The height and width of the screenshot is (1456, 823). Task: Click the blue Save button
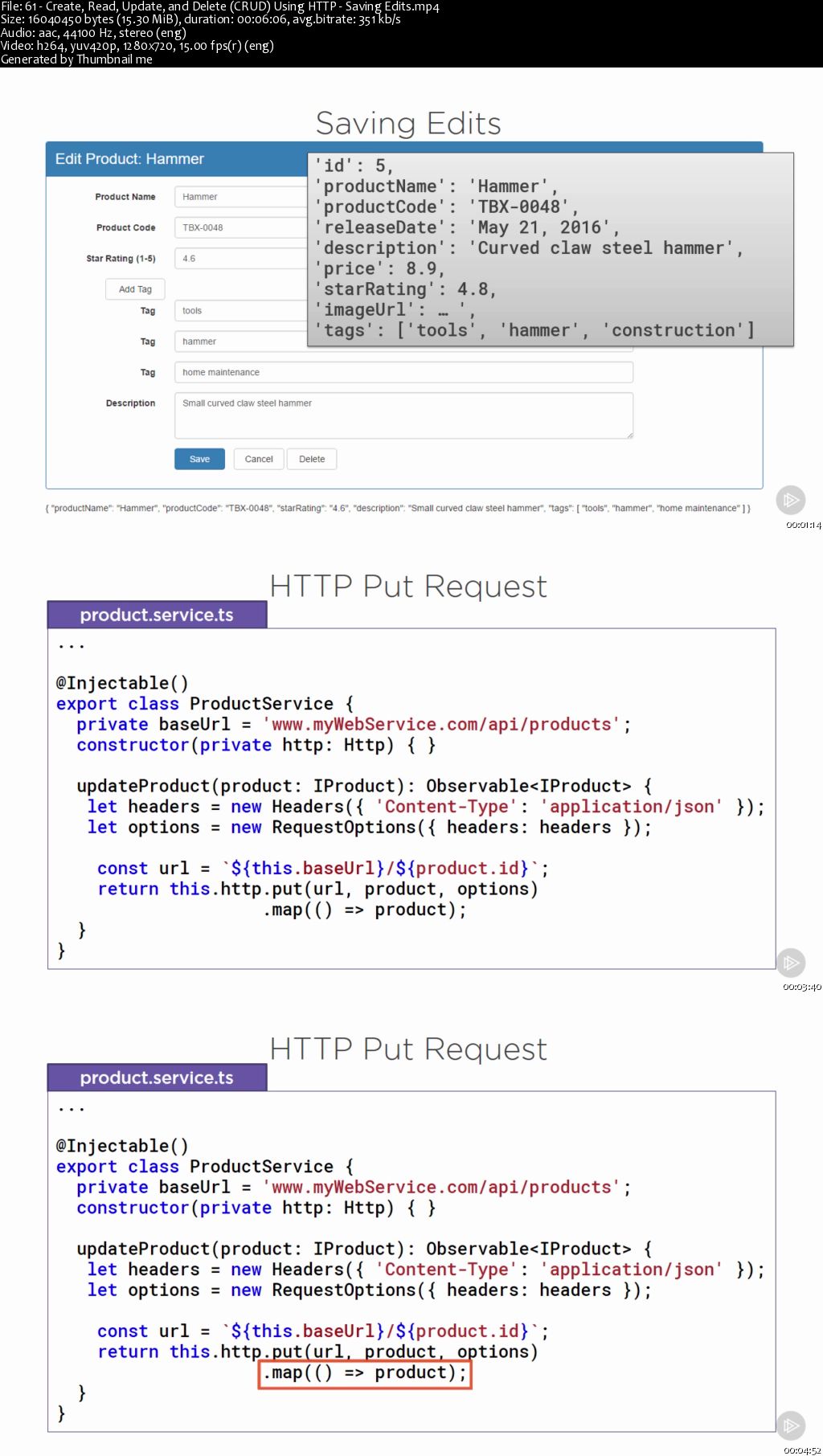tap(199, 459)
